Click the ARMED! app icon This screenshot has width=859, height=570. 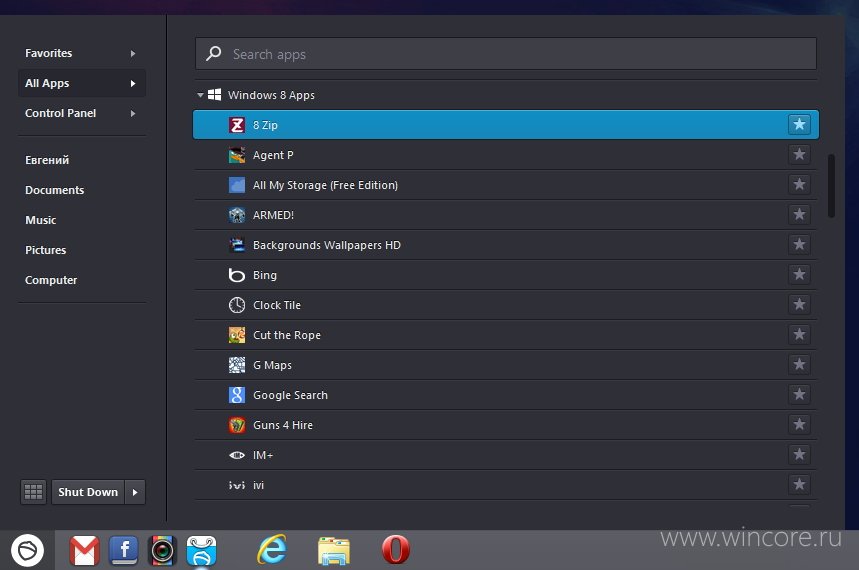(x=237, y=215)
